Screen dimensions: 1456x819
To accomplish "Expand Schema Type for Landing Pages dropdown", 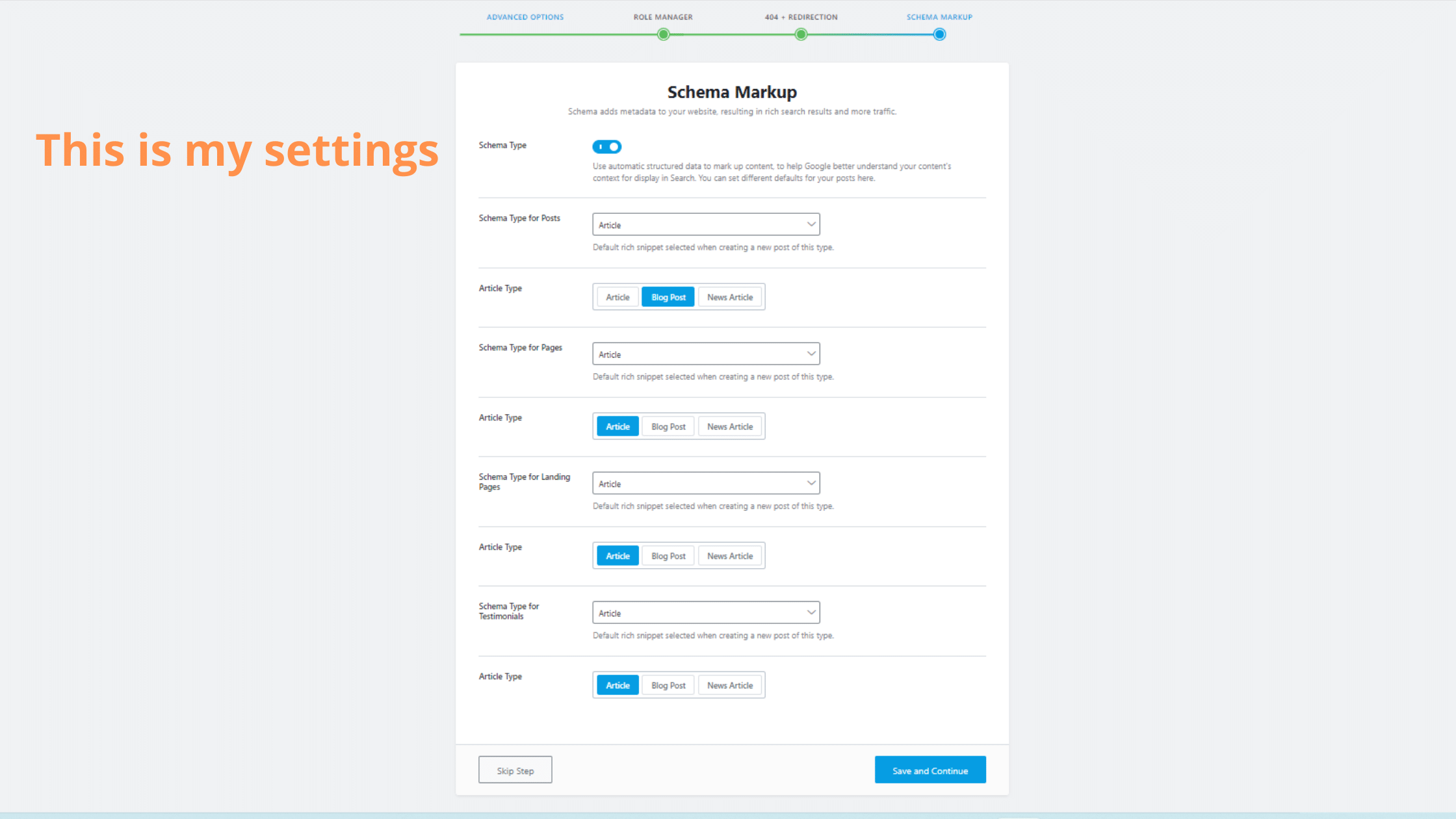I will pos(706,484).
